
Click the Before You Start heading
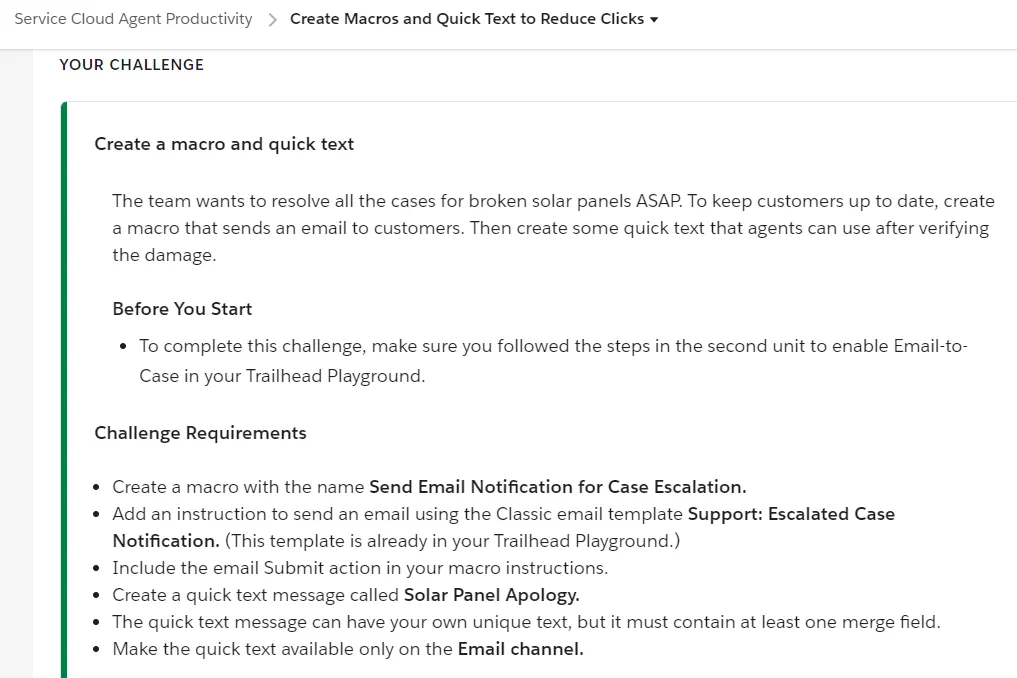coord(182,308)
